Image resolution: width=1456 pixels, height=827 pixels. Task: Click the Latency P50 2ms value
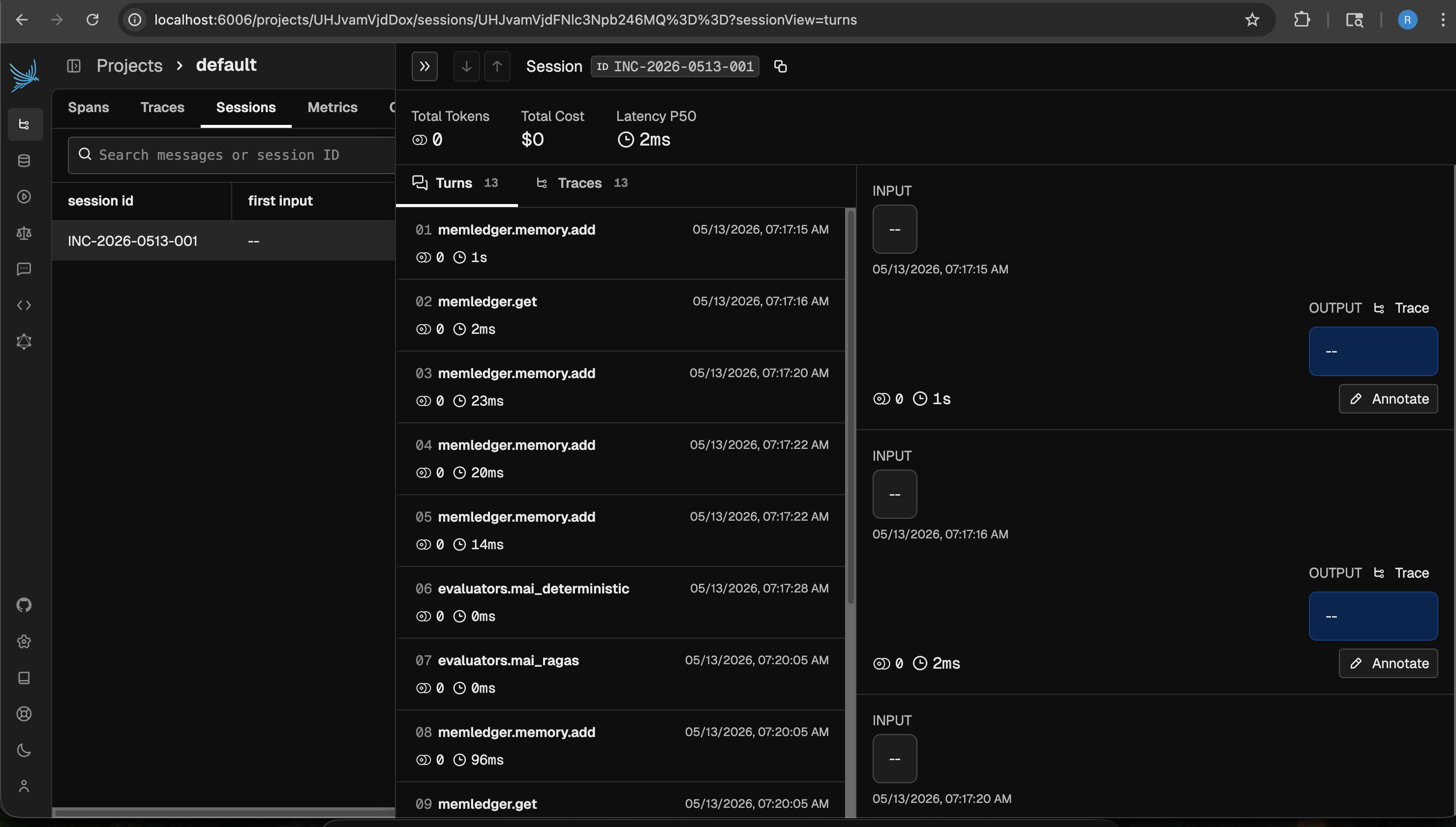click(x=643, y=140)
